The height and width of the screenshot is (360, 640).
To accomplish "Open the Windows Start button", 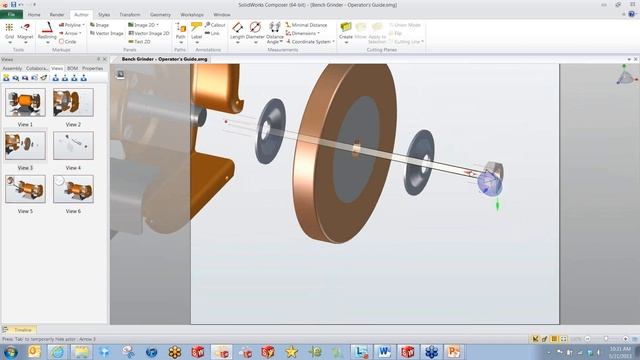I will click(11, 352).
